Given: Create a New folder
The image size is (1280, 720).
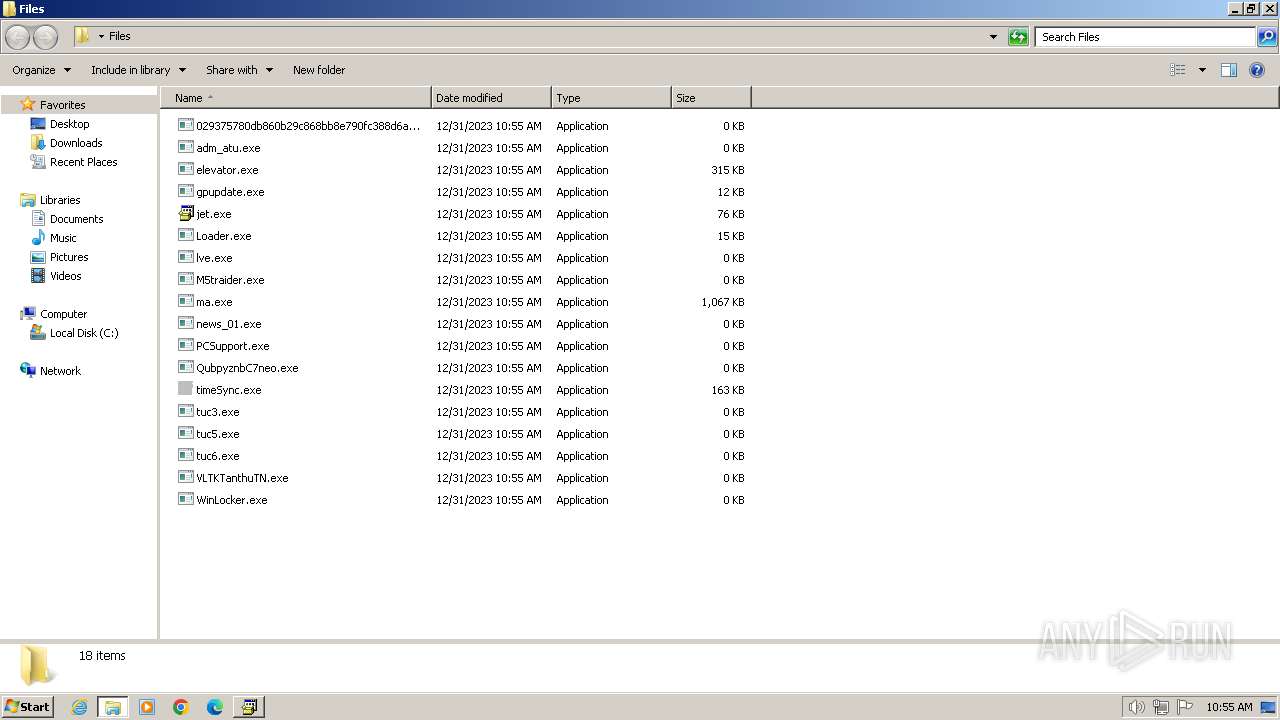Looking at the screenshot, I should [319, 70].
